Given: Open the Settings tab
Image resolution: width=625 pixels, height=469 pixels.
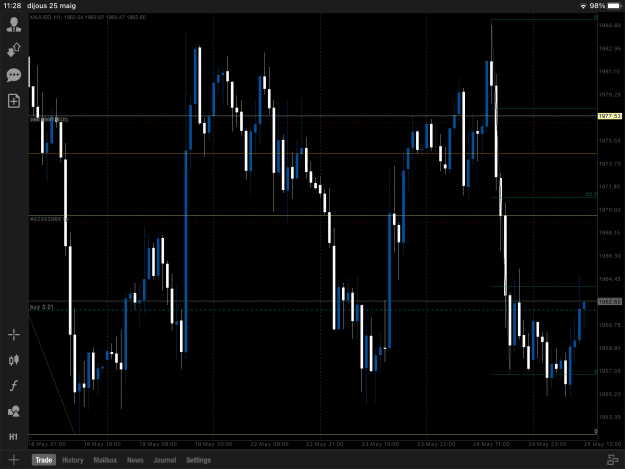Looking at the screenshot, I should pyautogui.click(x=198, y=460).
